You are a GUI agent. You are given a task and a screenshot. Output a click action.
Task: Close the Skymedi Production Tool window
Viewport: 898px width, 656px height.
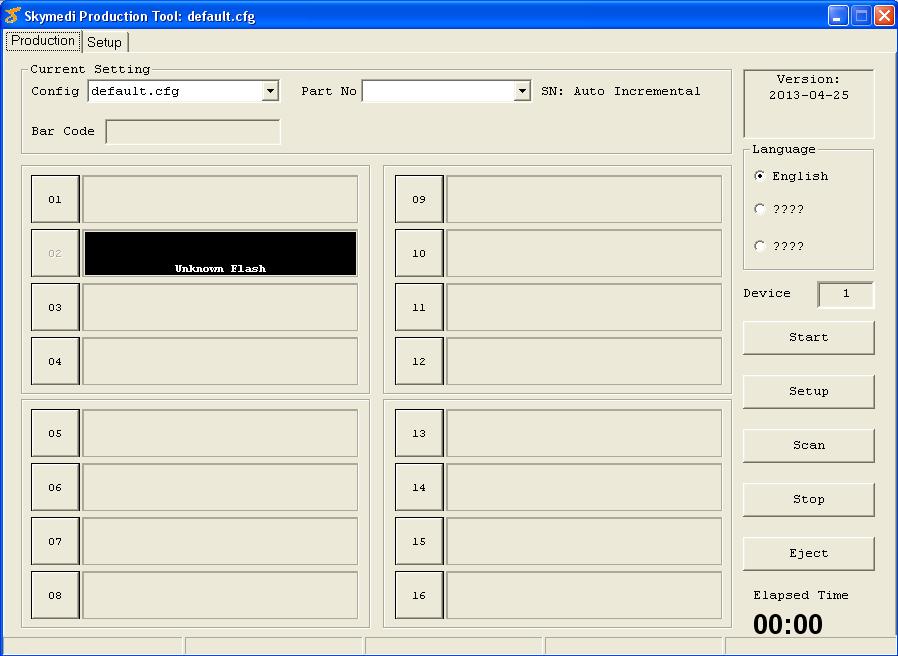pyautogui.click(x=884, y=15)
